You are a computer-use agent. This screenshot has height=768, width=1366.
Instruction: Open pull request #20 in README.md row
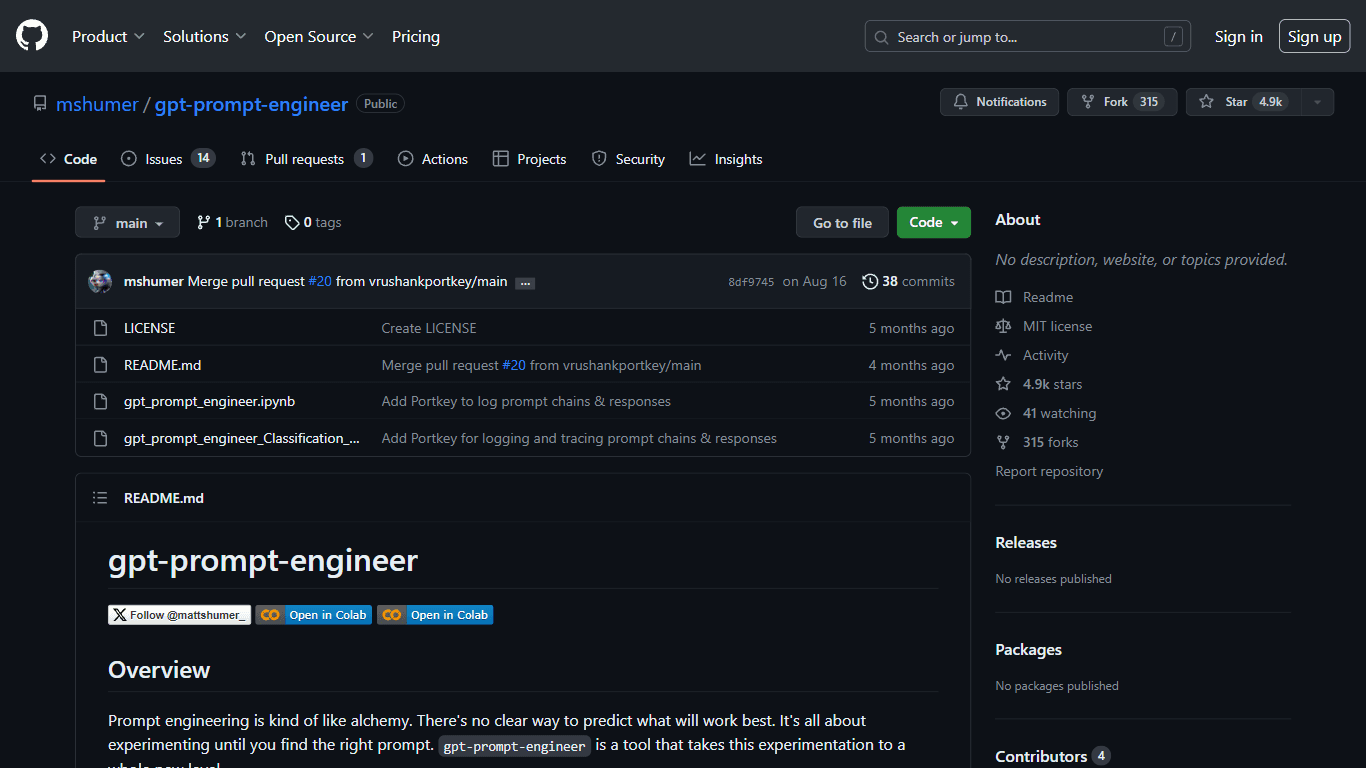click(x=514, y=365)
